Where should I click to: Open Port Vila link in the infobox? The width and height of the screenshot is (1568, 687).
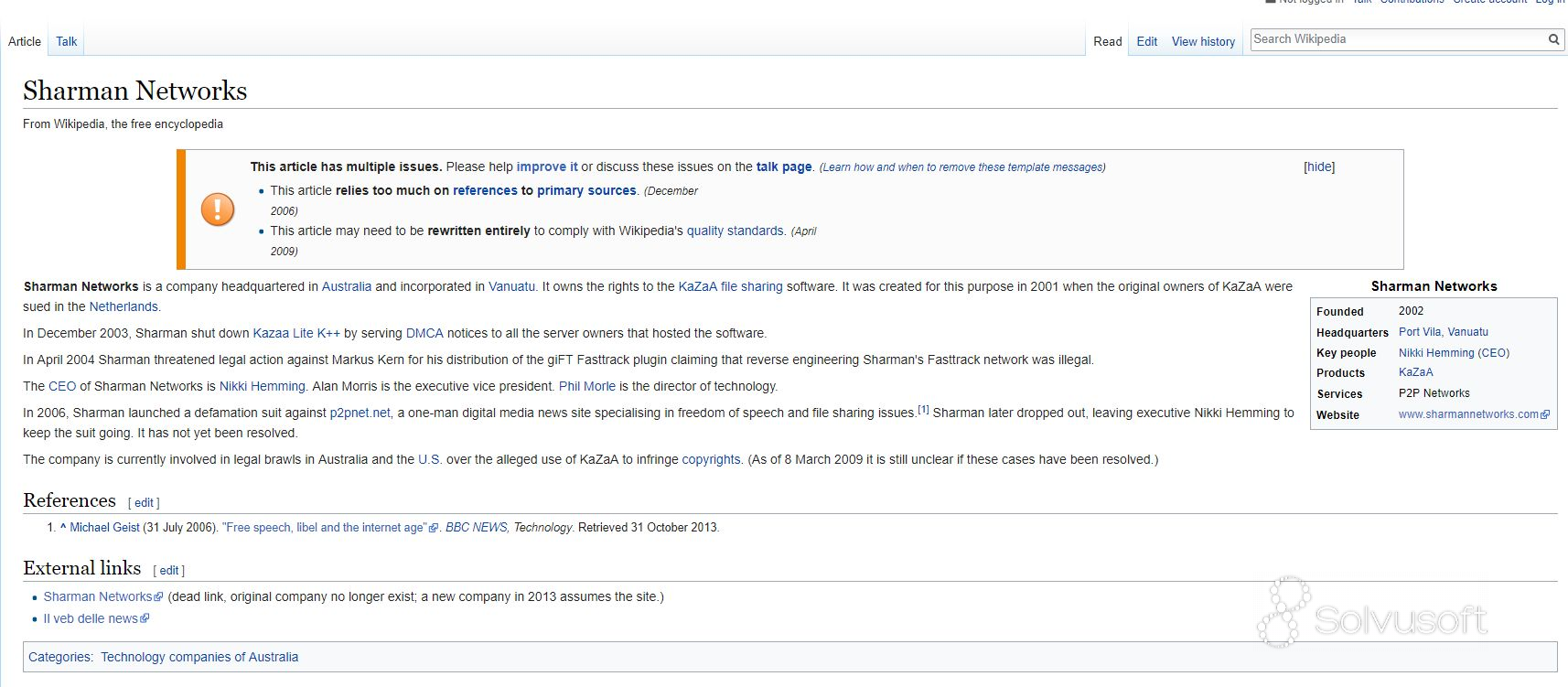(1420, 332)
